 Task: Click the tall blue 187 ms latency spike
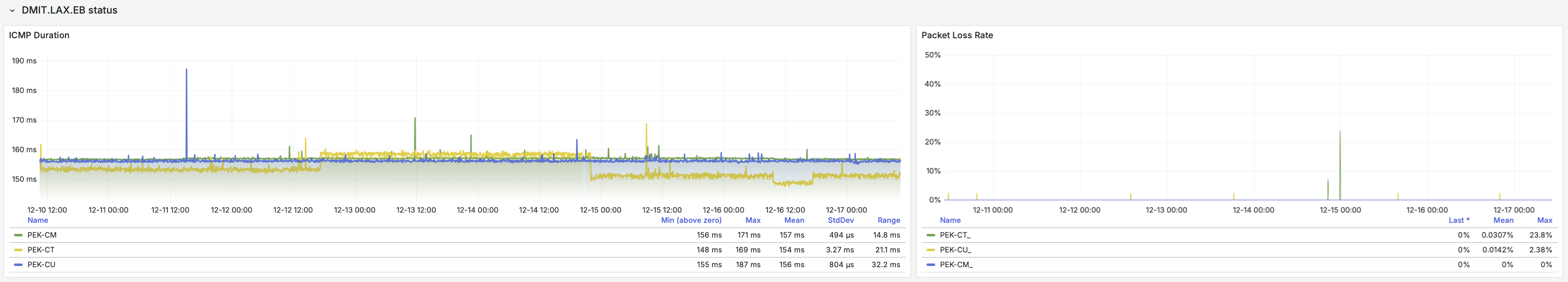point(186,91)
